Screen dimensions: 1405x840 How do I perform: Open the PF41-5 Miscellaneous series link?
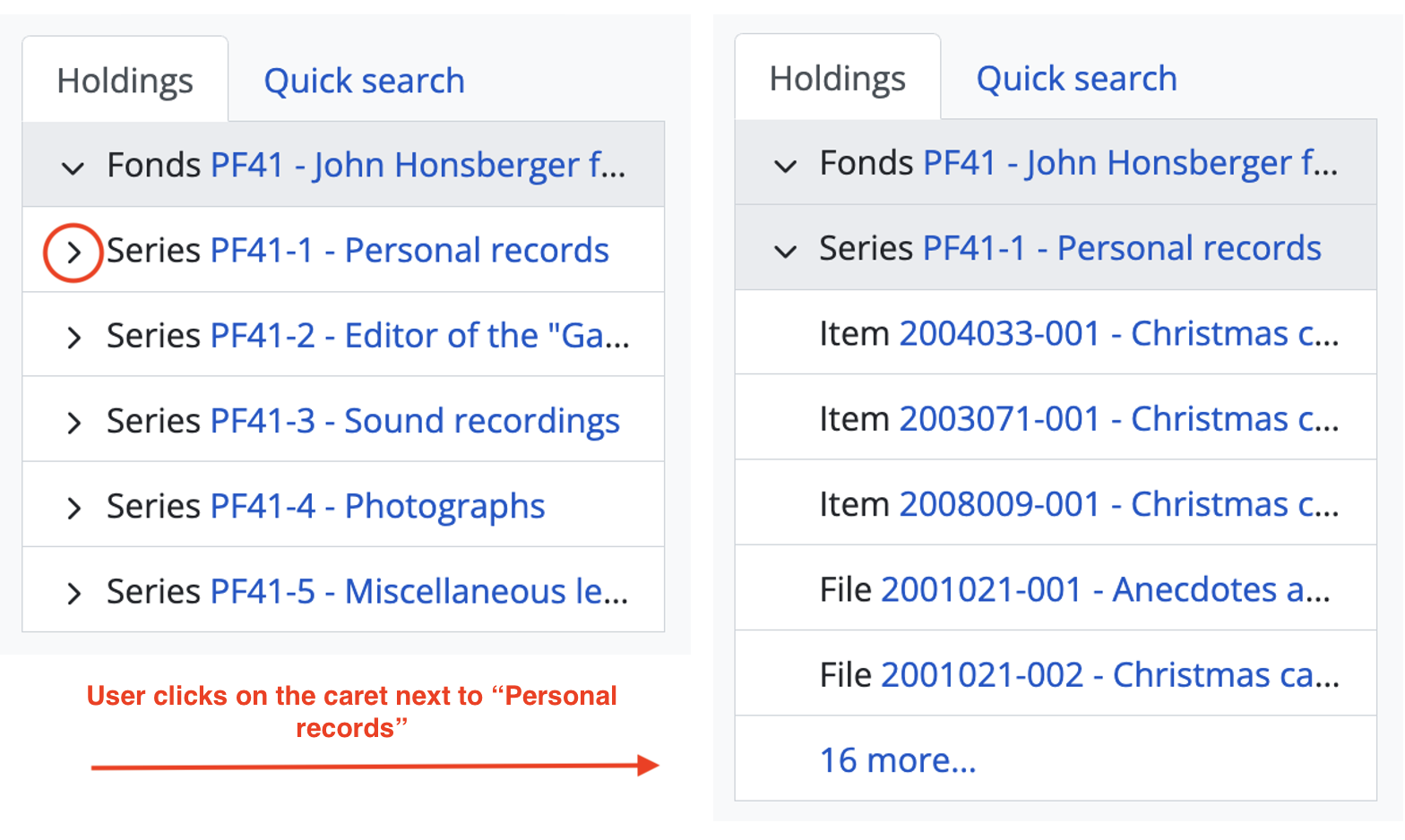(419, 591)
